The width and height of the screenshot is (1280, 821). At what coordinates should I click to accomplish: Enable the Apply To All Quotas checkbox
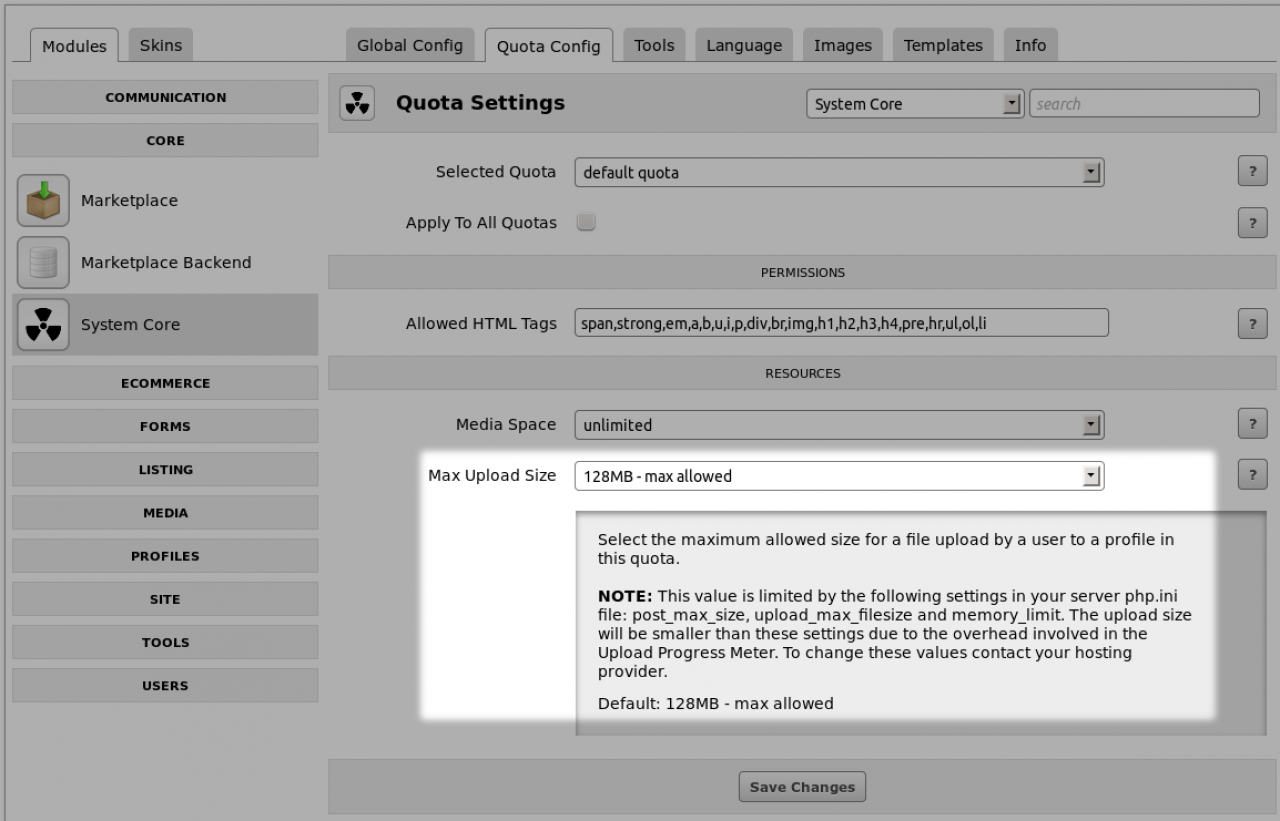[586, 222]
